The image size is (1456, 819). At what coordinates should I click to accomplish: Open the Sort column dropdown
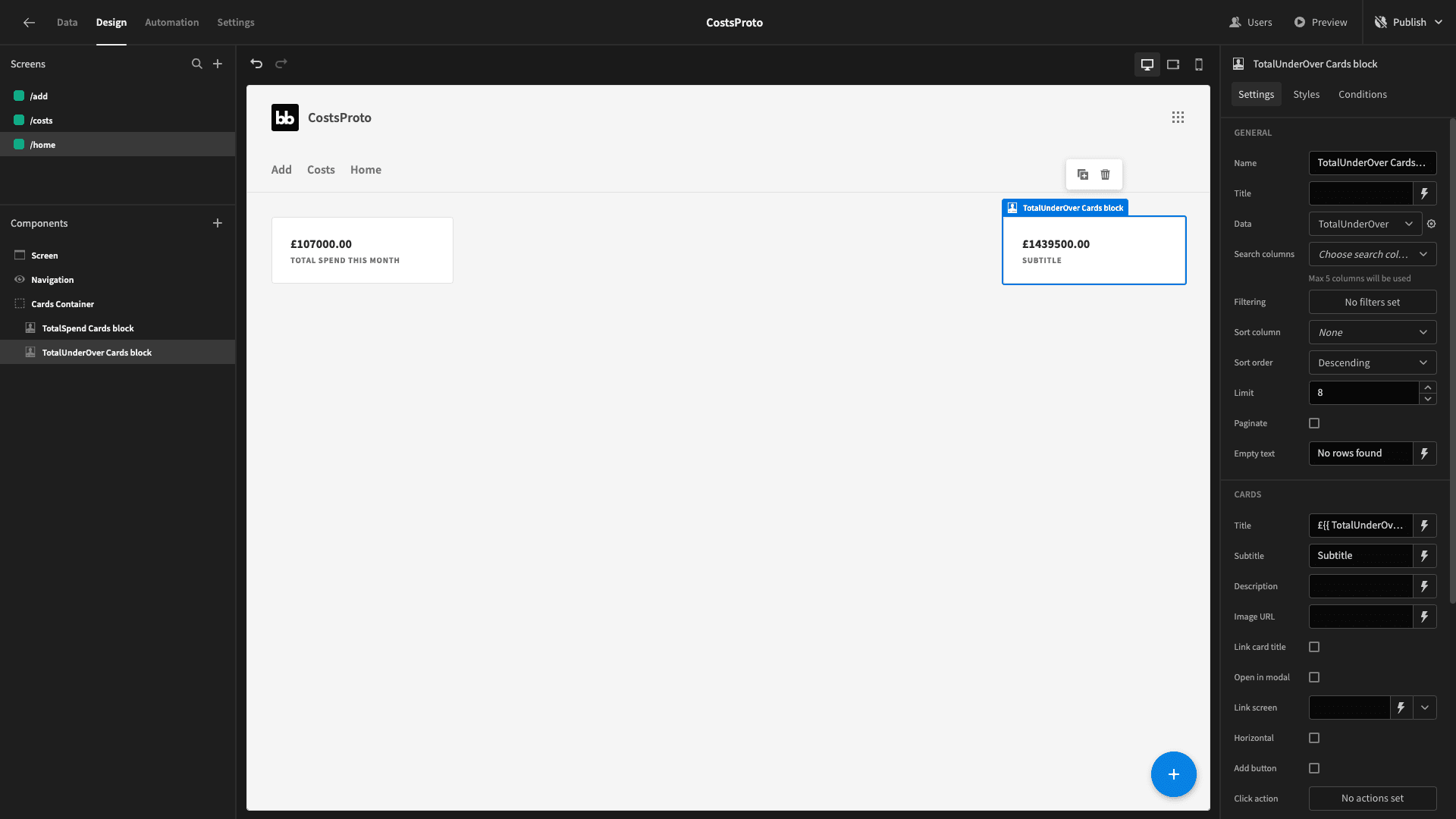[x=1372, y=332]
